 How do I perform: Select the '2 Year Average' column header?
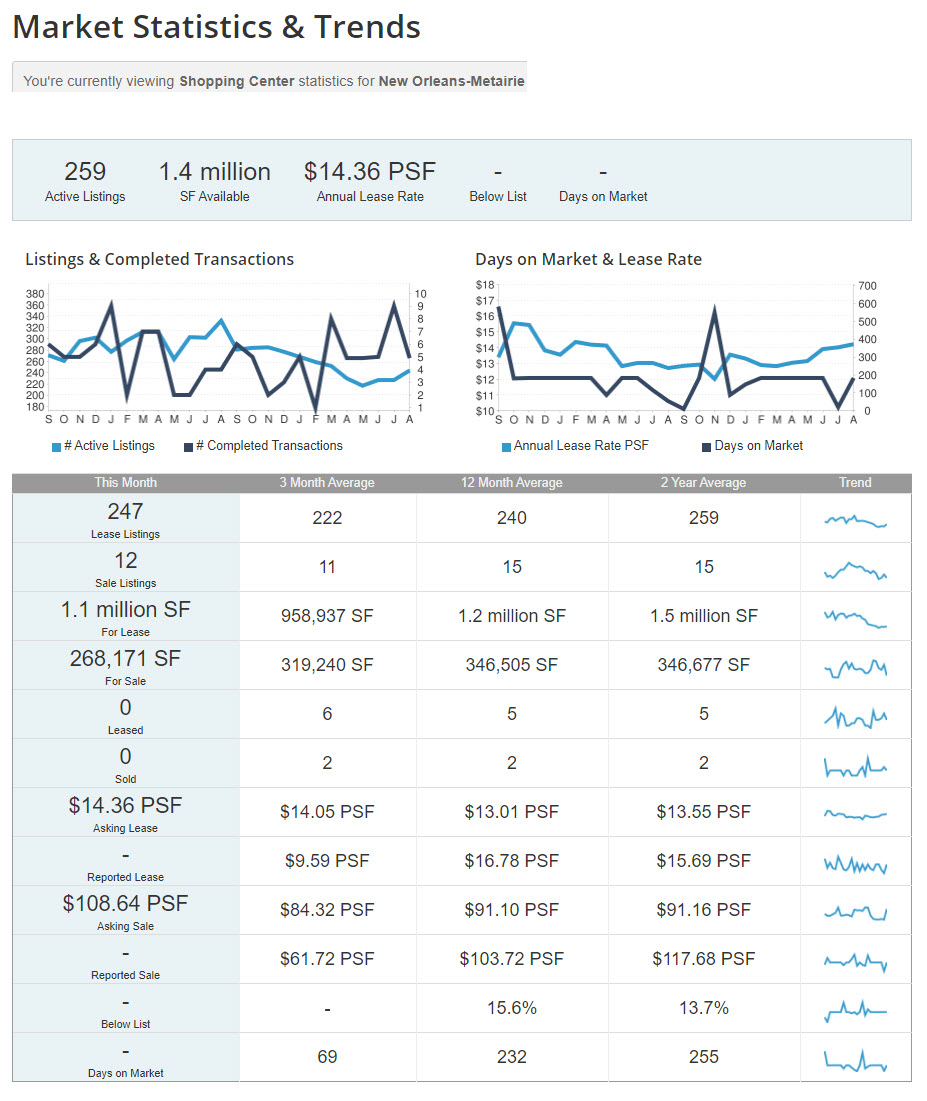tap(704, 482)
